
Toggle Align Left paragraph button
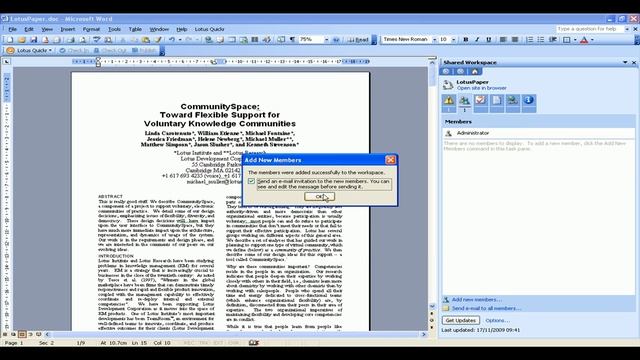point(503,40)
